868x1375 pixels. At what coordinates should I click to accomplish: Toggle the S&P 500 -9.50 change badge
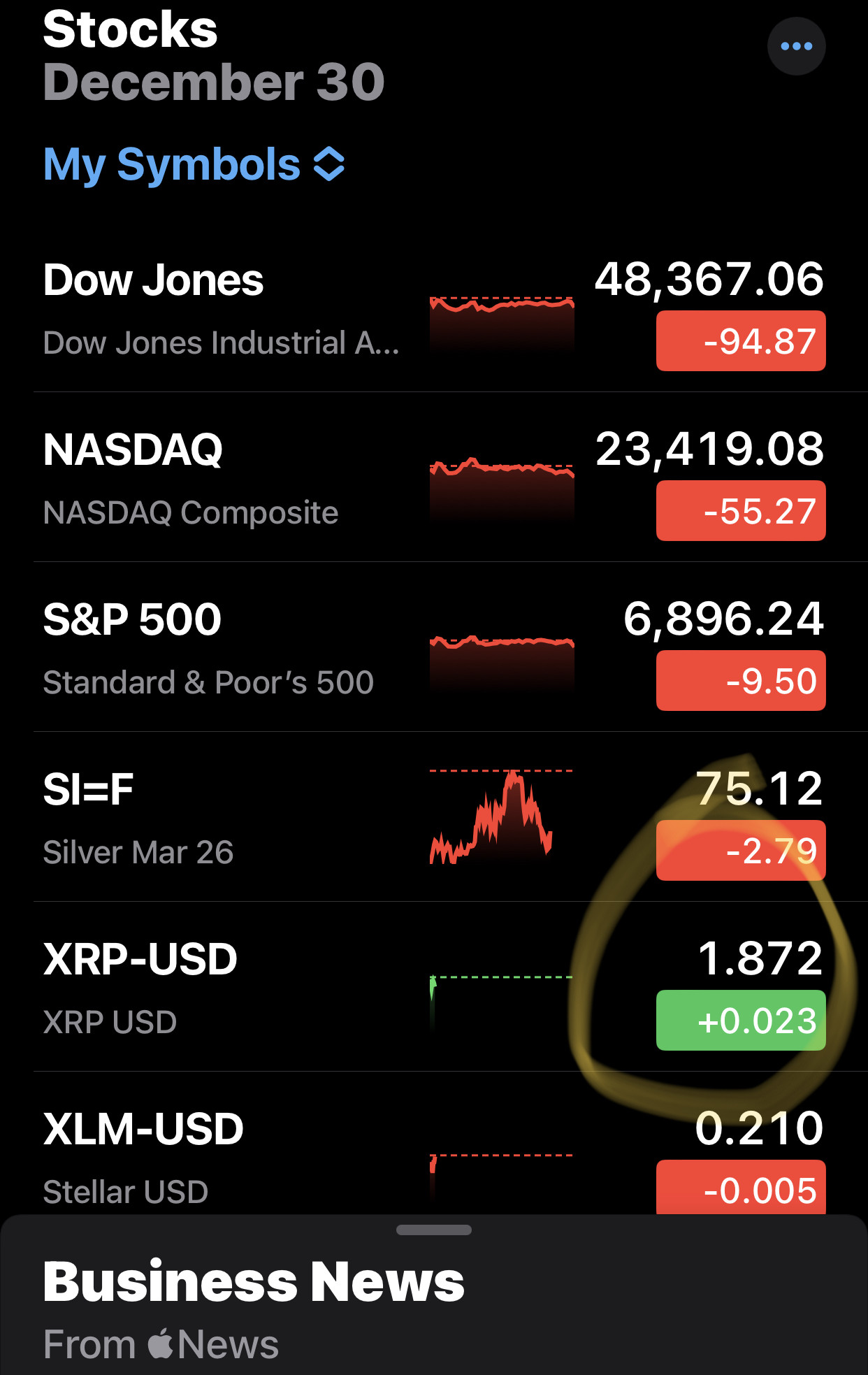click(741, 681)
